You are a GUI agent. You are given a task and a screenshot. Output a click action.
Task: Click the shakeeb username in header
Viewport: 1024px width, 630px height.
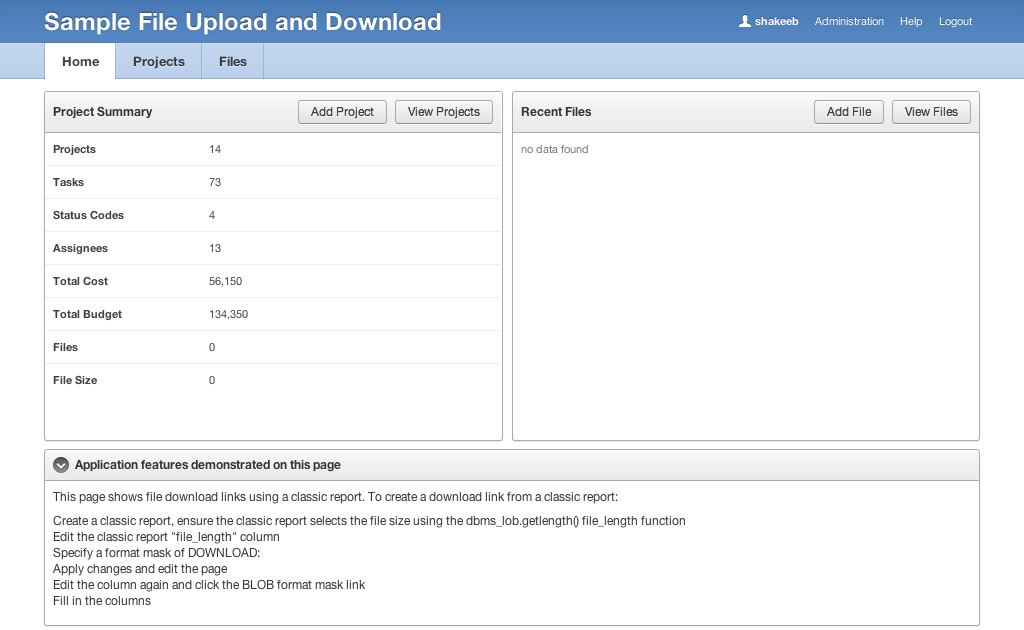pyautogui.click(x=776, y=21)
